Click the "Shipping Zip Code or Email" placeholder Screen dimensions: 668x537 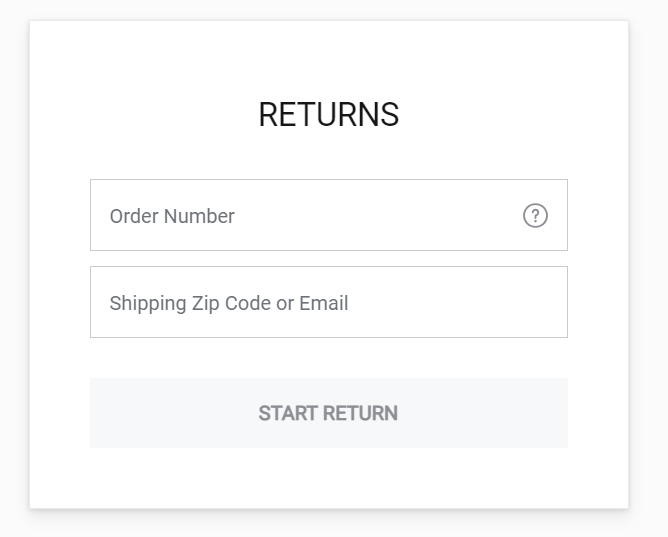point(229,304)
